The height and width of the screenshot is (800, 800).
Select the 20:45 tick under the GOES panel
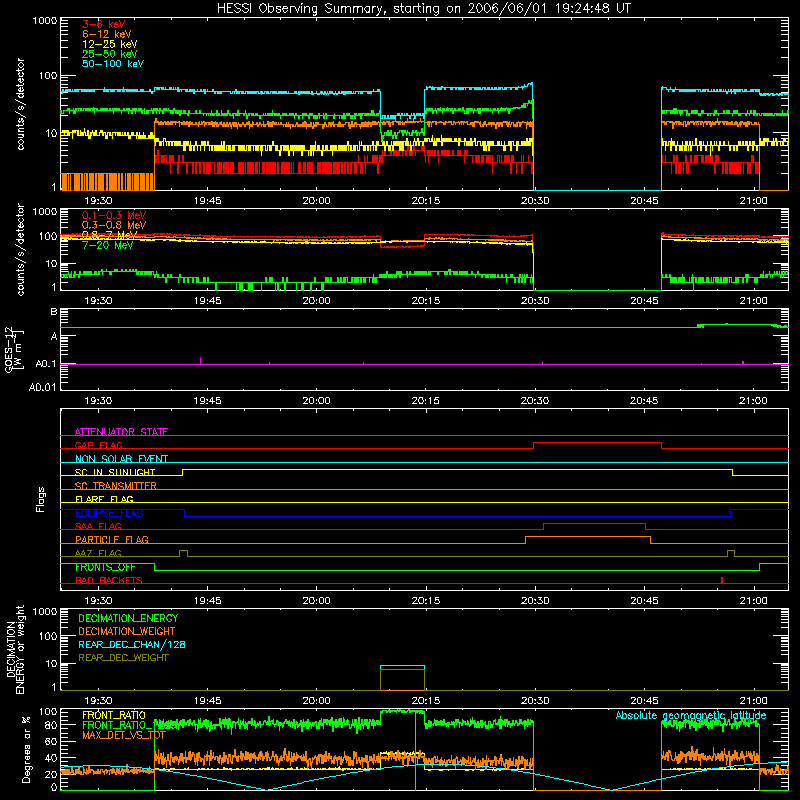pos(644,401)
